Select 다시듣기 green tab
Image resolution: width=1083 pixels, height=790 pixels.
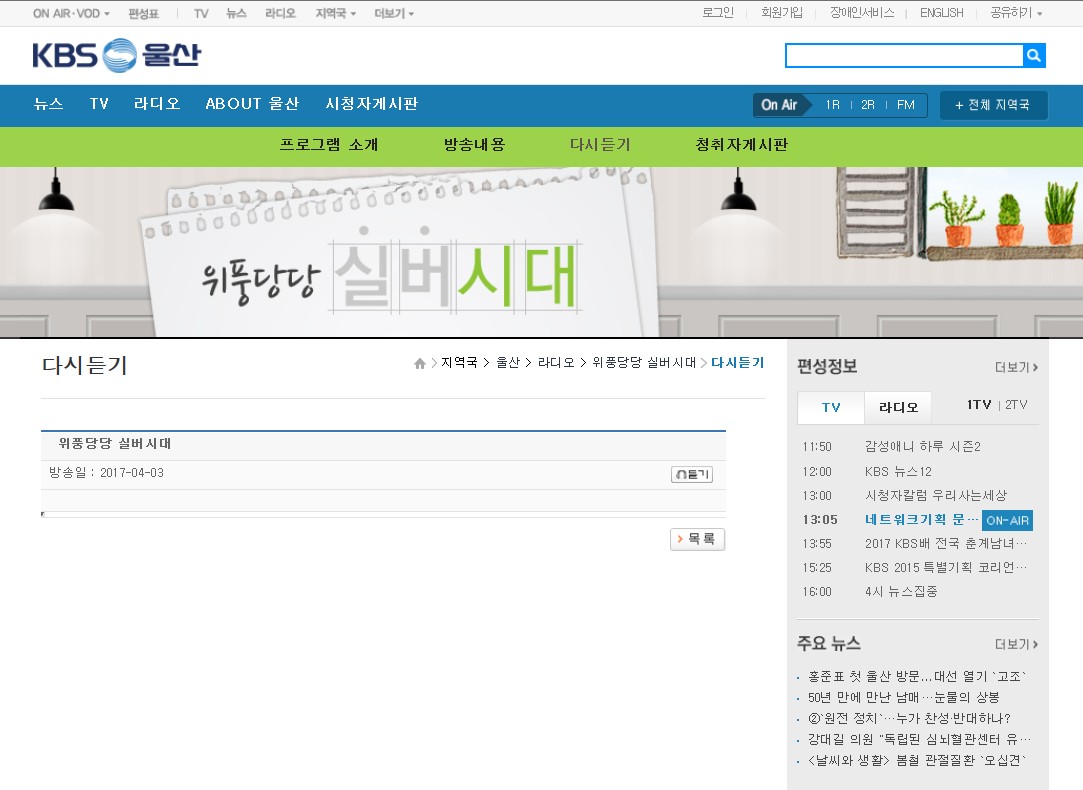[x=600, y=145]
